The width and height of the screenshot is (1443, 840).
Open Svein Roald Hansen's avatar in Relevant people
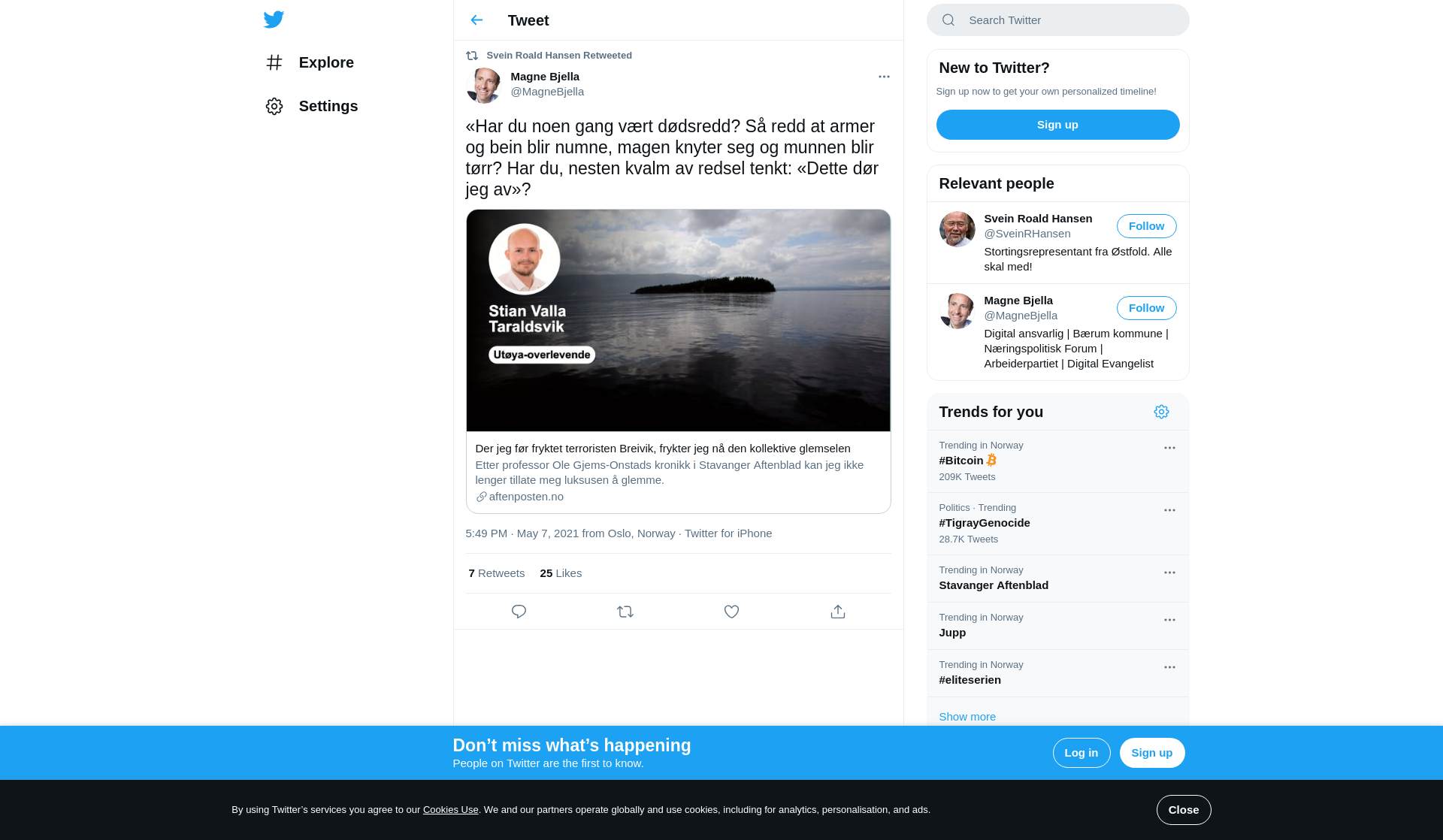click(957, 229)
